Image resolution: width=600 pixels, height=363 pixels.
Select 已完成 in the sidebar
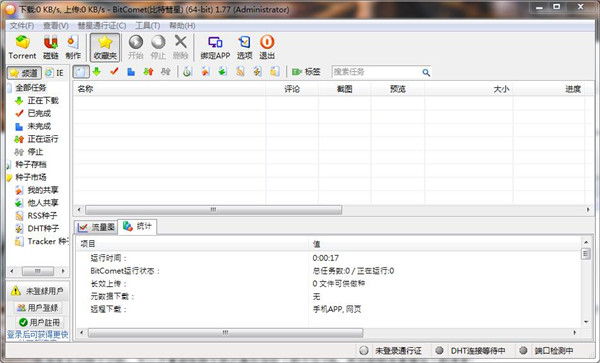(x=39, y=113)
